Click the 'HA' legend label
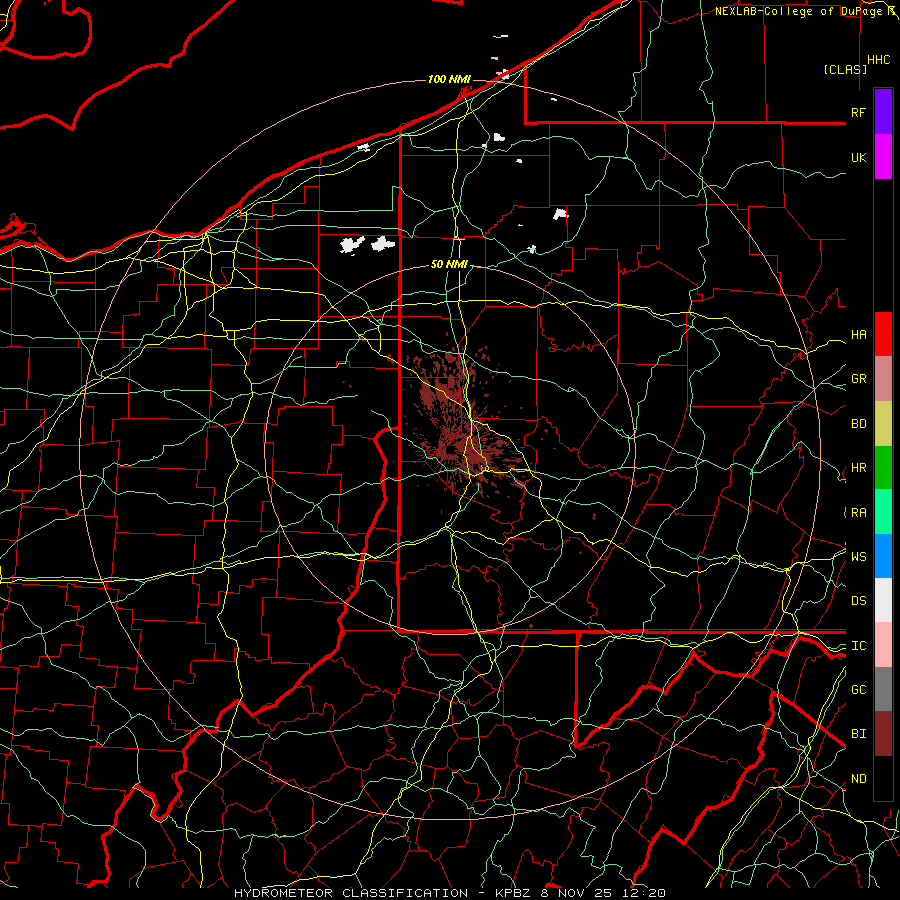 (858, 335)
